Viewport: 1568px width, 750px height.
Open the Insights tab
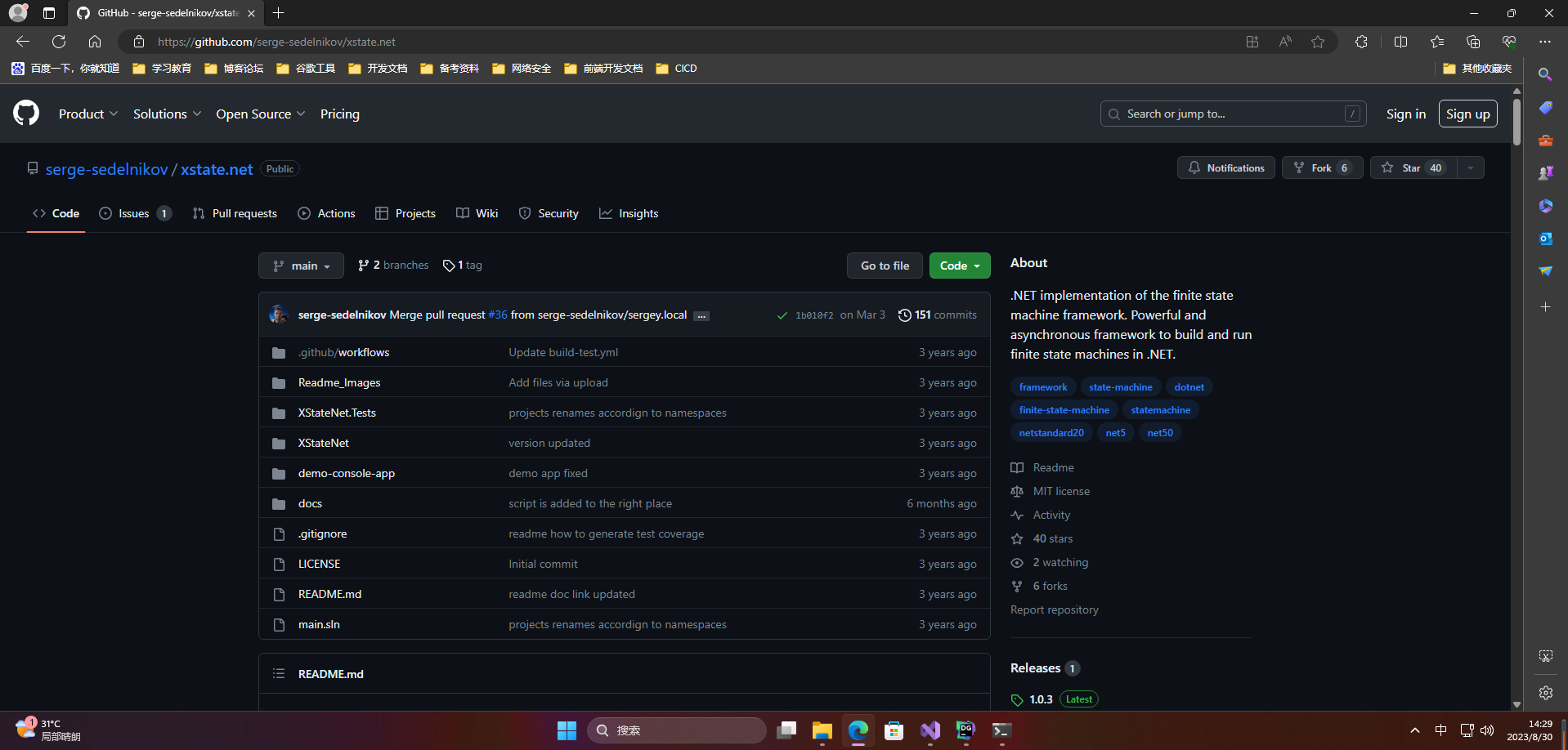pyautogui.click(x=629, y=213)
